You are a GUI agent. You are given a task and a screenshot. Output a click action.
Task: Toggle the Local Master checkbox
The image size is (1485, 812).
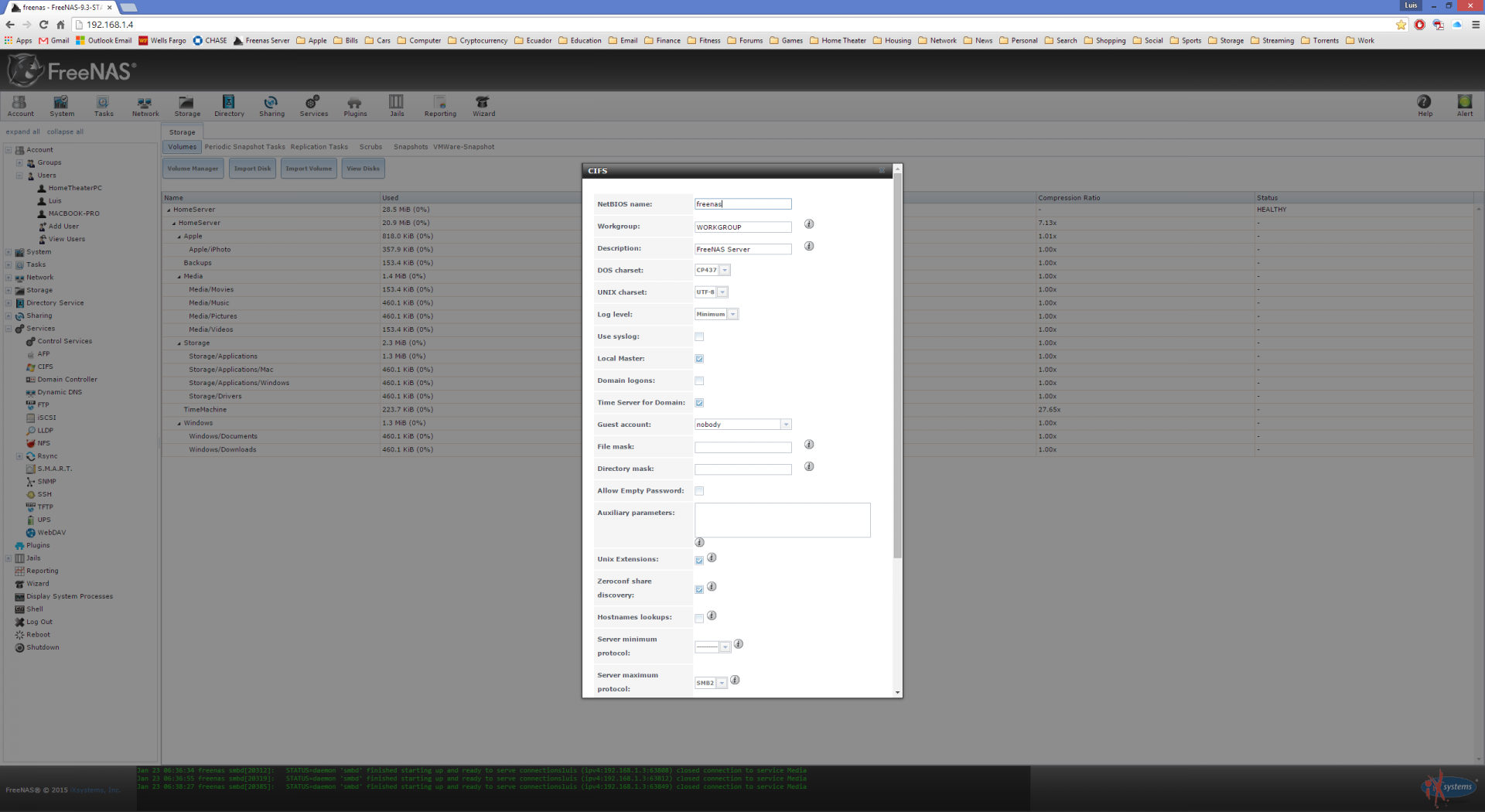click(699, 359)
